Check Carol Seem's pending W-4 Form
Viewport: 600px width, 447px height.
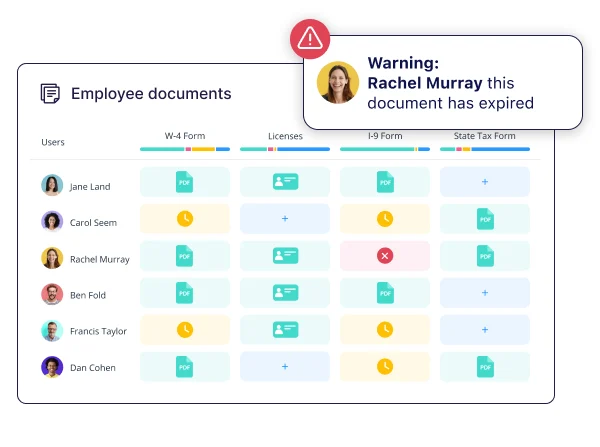point(185,219)
